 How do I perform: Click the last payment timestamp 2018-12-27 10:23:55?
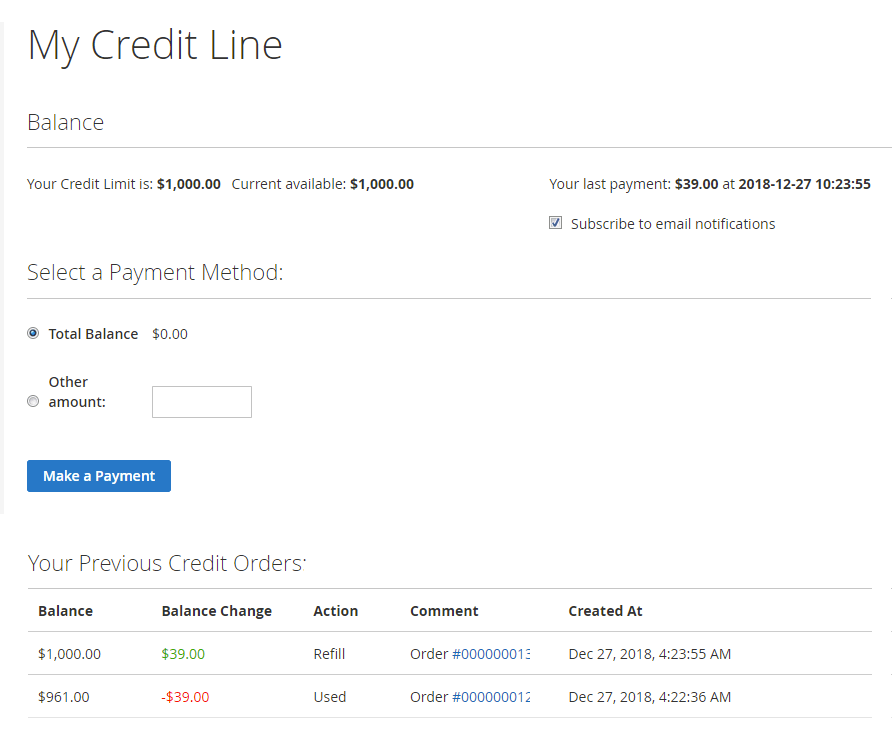804,184
